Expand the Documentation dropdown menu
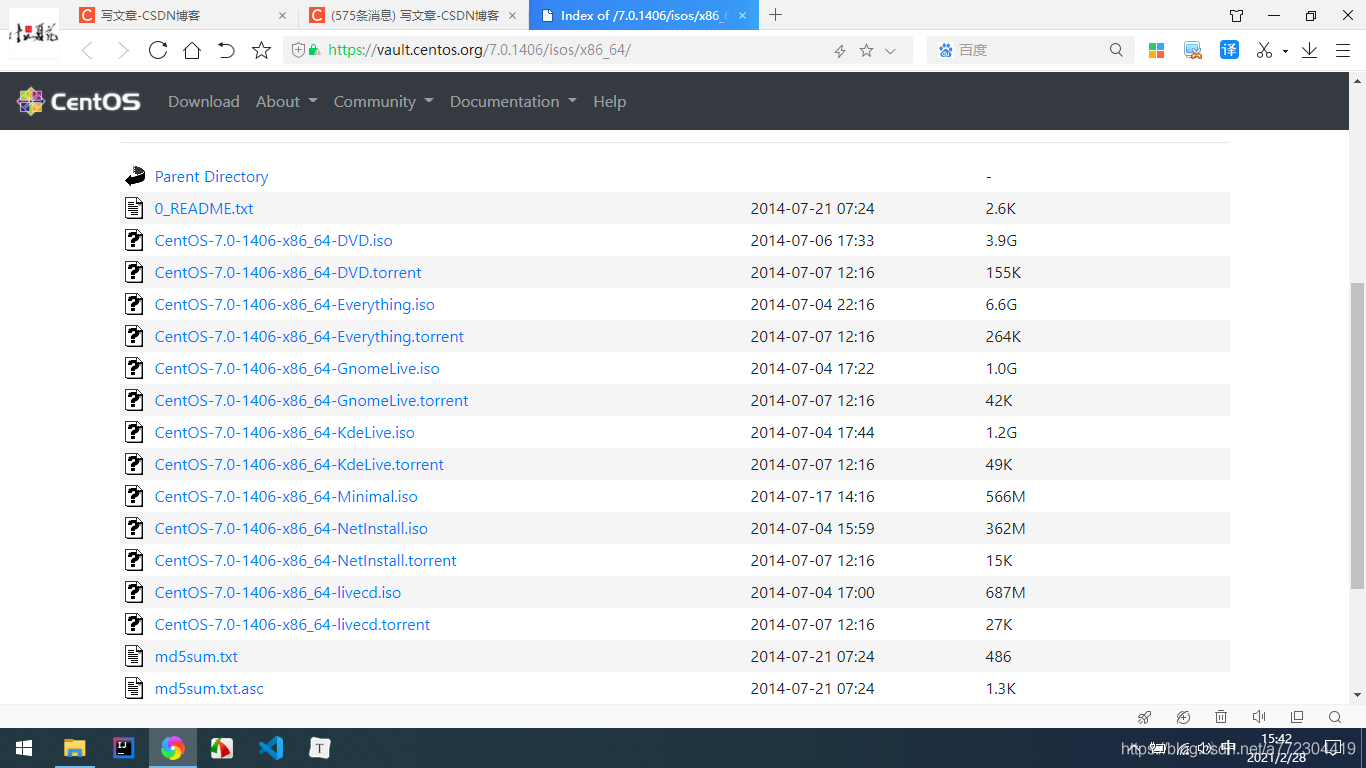Screen dimensions: 1366x768 pos(513,101)
